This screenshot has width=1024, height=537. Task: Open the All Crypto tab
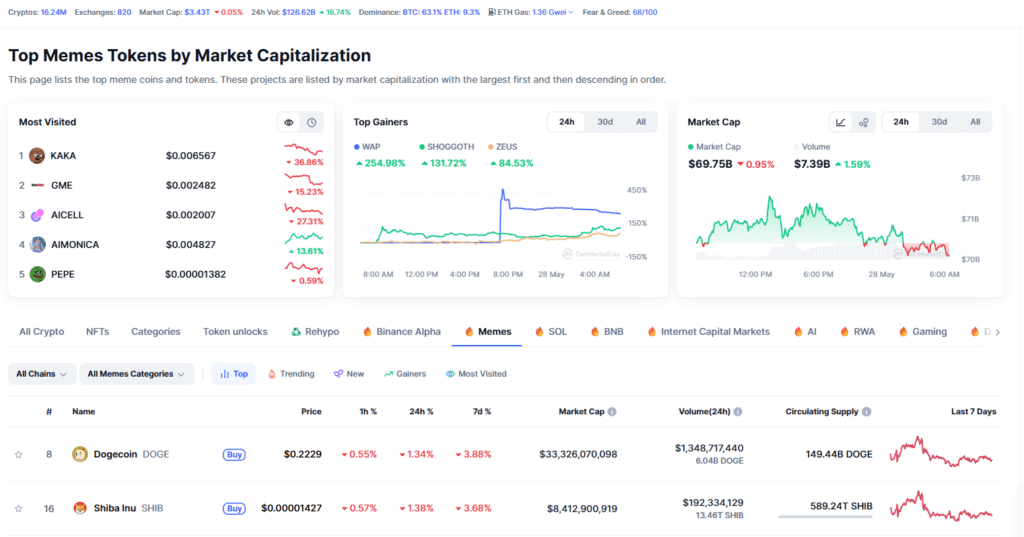42,332
